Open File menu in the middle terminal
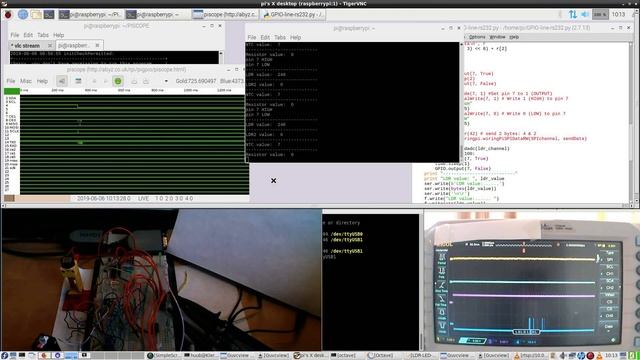 252,37
